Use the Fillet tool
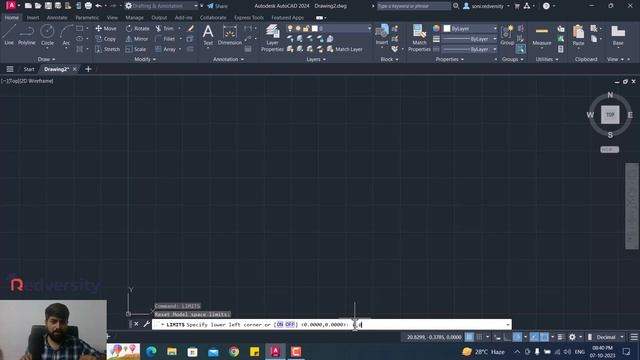This screenshot has height=360, width=640. [165, 39]
